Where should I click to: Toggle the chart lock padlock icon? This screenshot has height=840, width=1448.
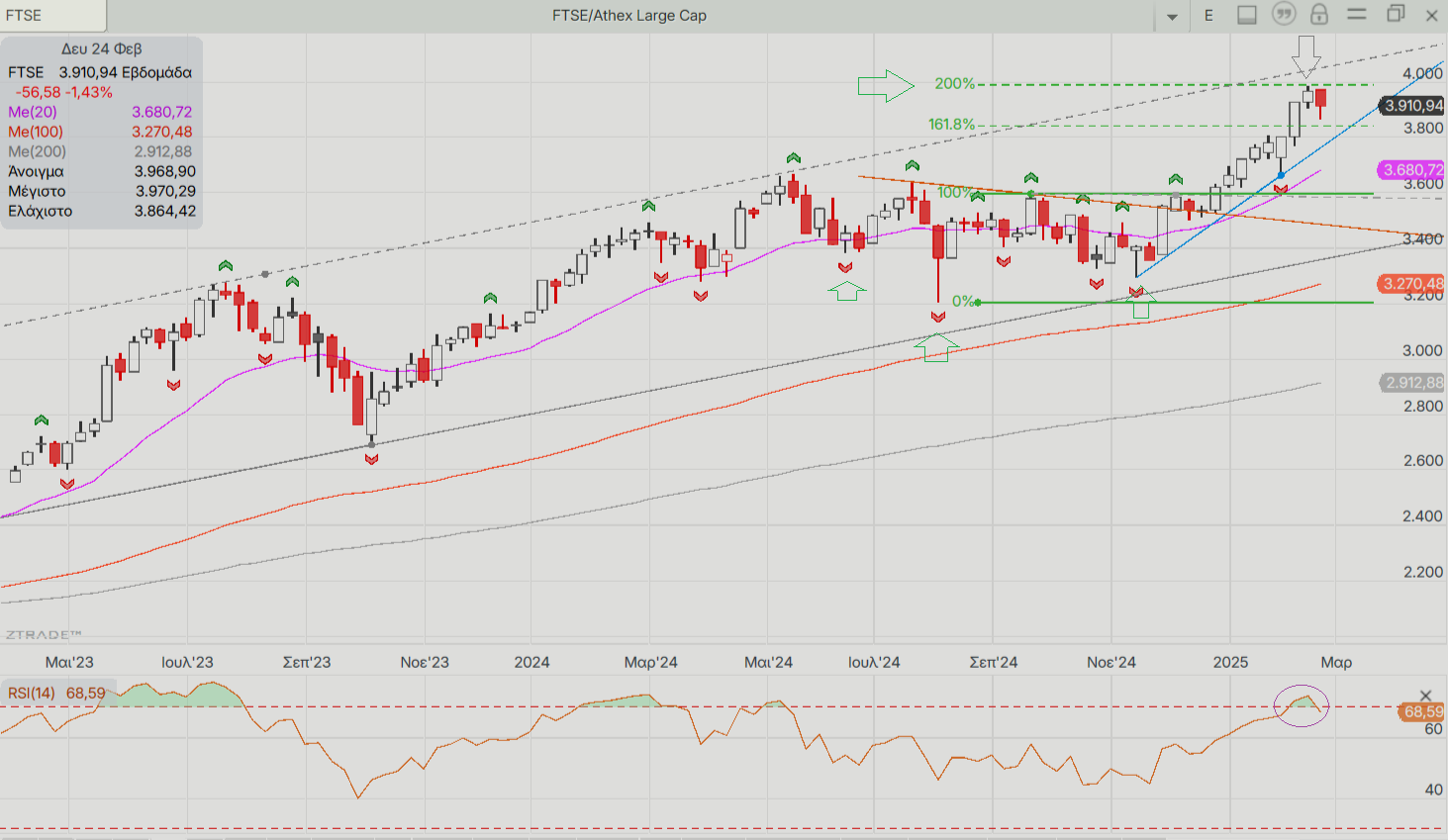tap(1319, 14)
